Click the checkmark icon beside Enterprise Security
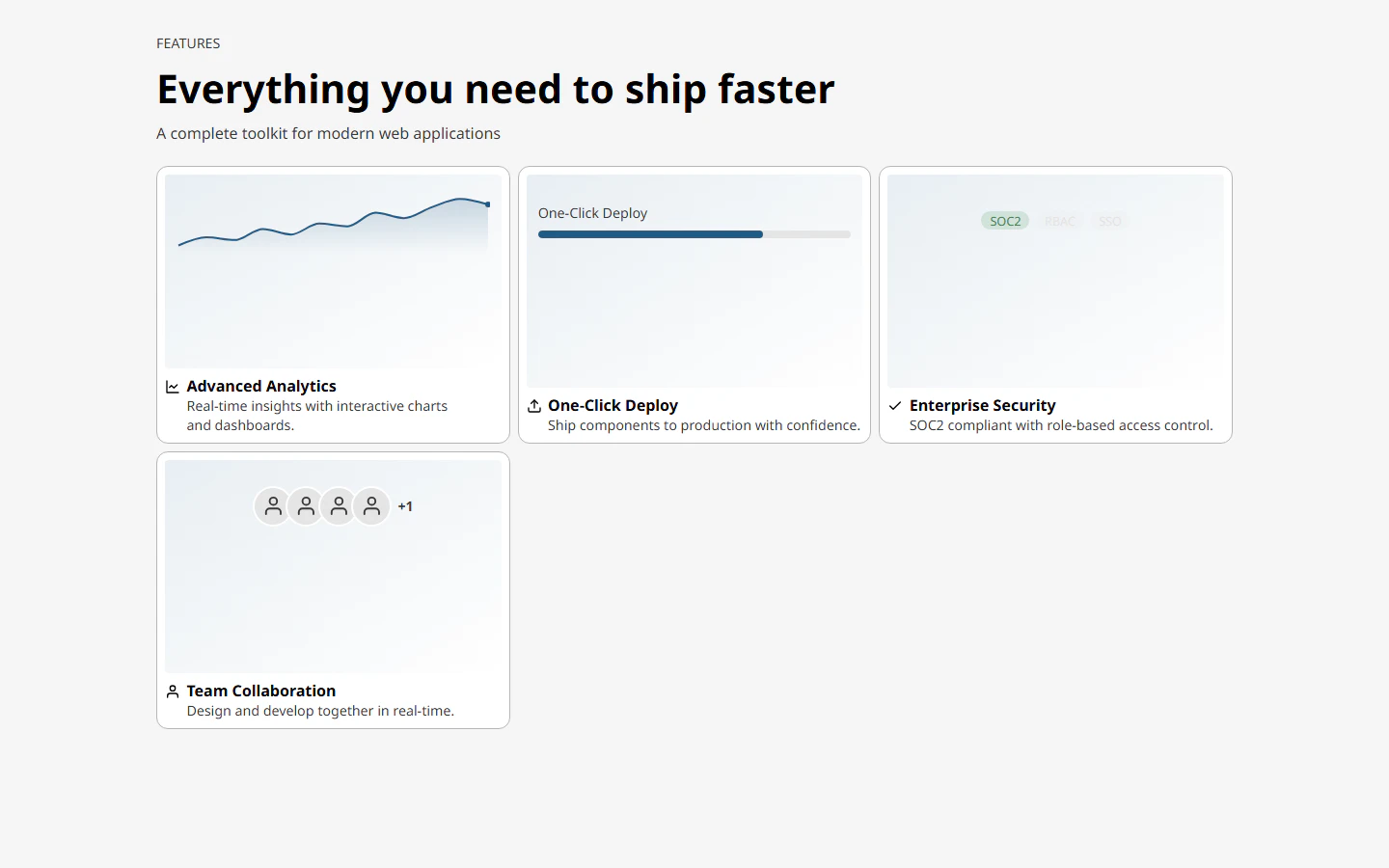 (895, 406)
